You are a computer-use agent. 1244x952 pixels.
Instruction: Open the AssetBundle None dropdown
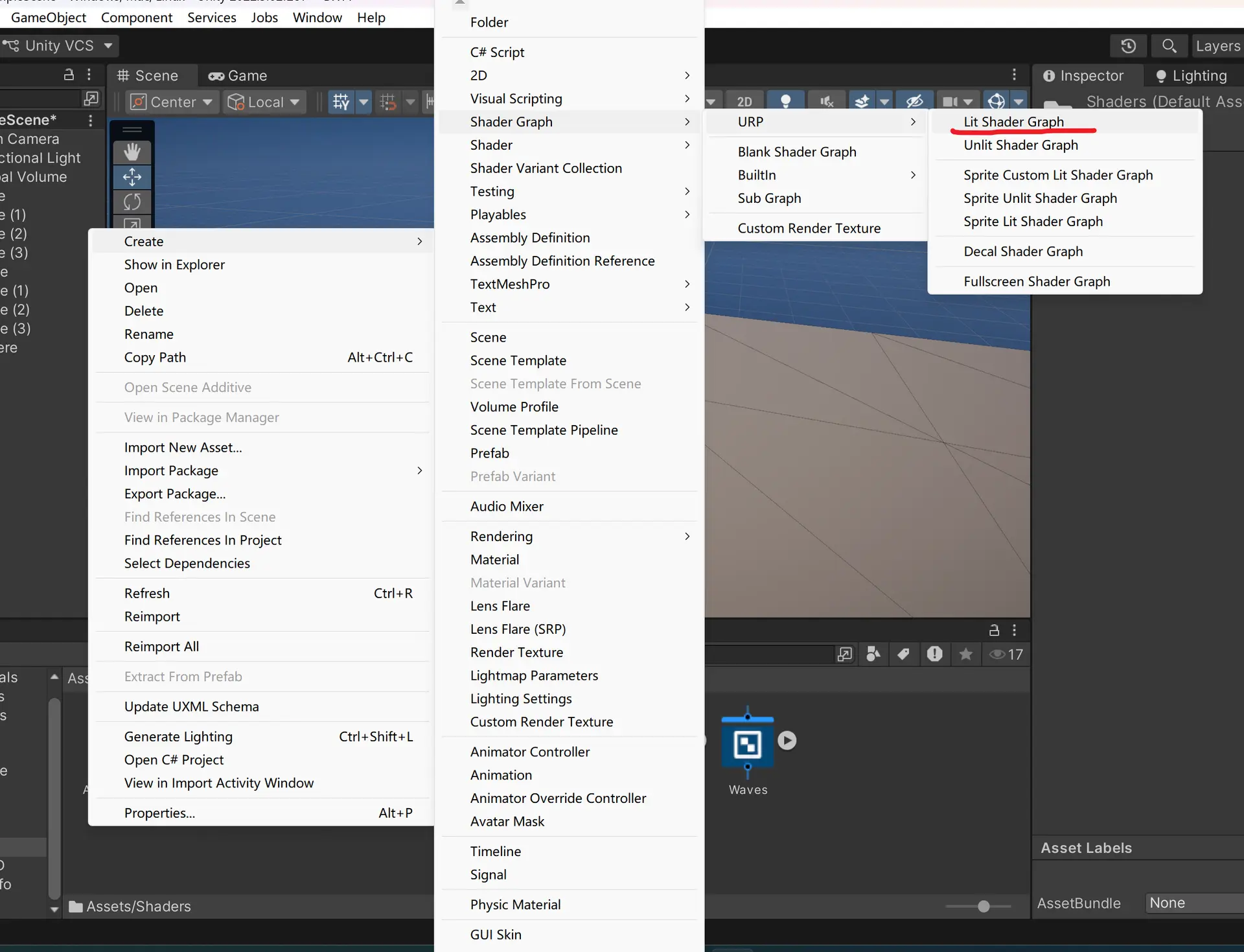pyautogui.click(x=1195, y=903)
